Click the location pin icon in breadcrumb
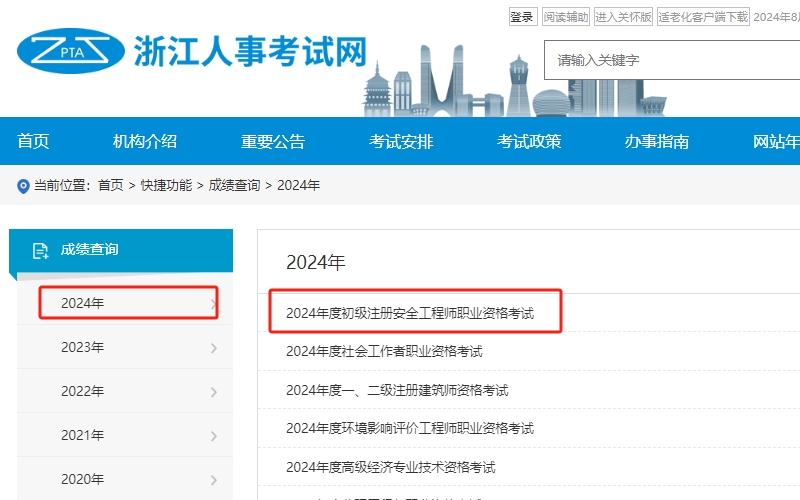800x500 pixels. (23, 186)
